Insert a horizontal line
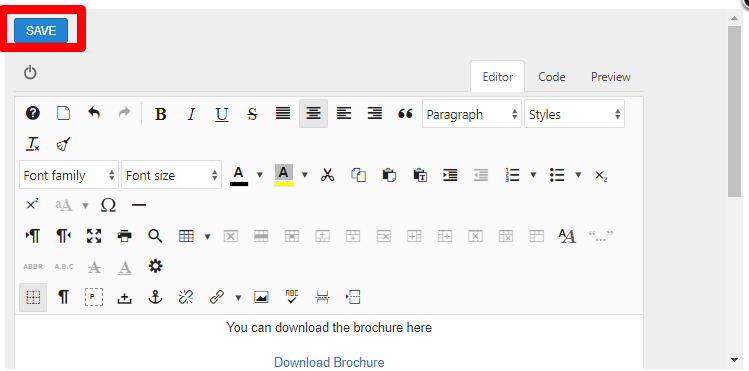Viewport: 749px width, 371px height. (139, 205)
